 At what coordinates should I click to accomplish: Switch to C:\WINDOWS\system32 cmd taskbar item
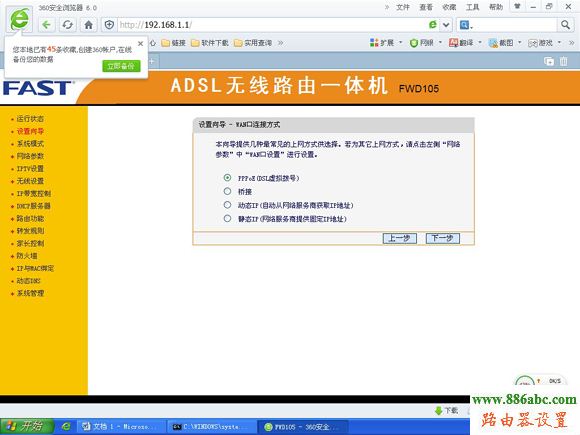point(211,427)
